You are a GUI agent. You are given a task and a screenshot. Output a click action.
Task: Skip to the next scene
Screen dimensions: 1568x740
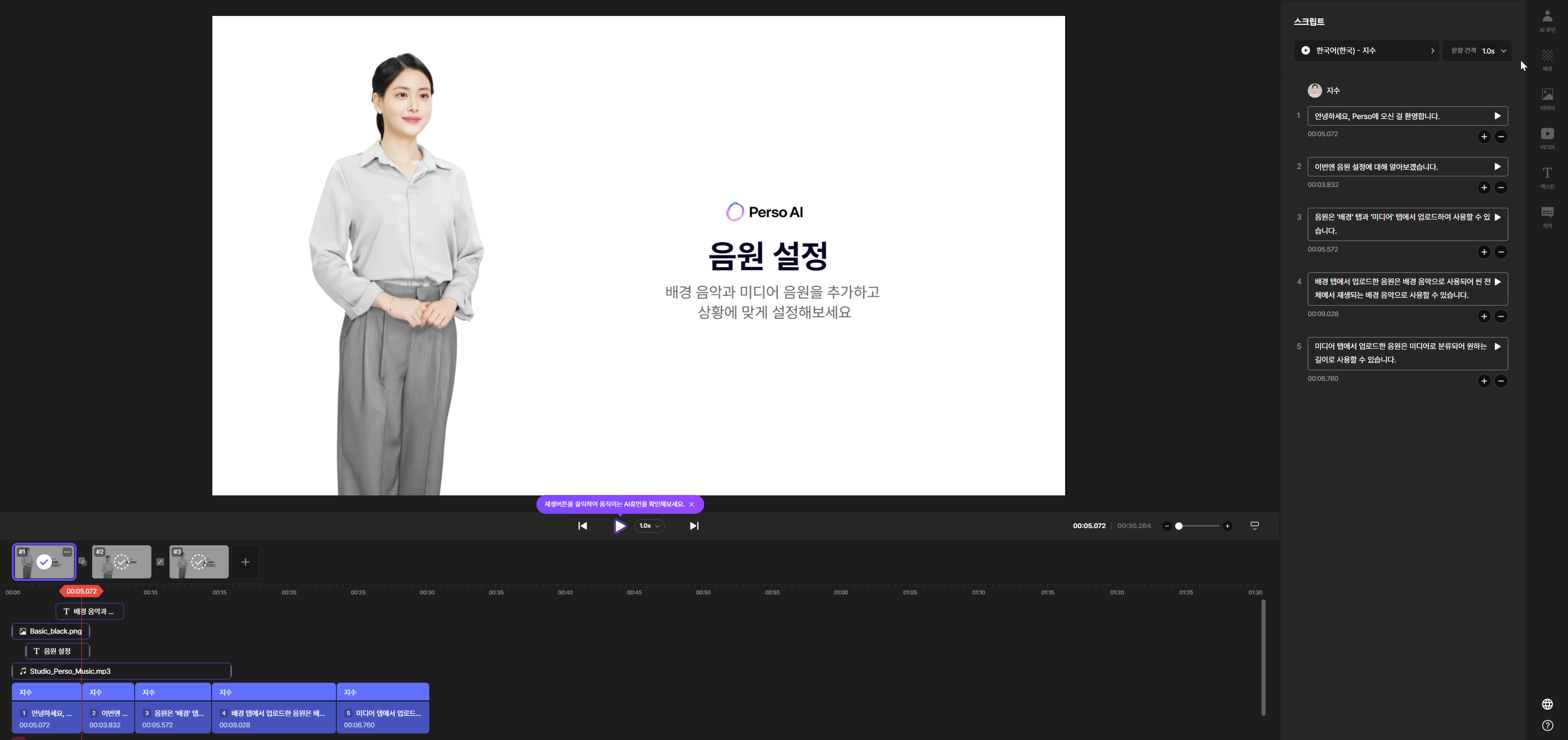(694, 526)
